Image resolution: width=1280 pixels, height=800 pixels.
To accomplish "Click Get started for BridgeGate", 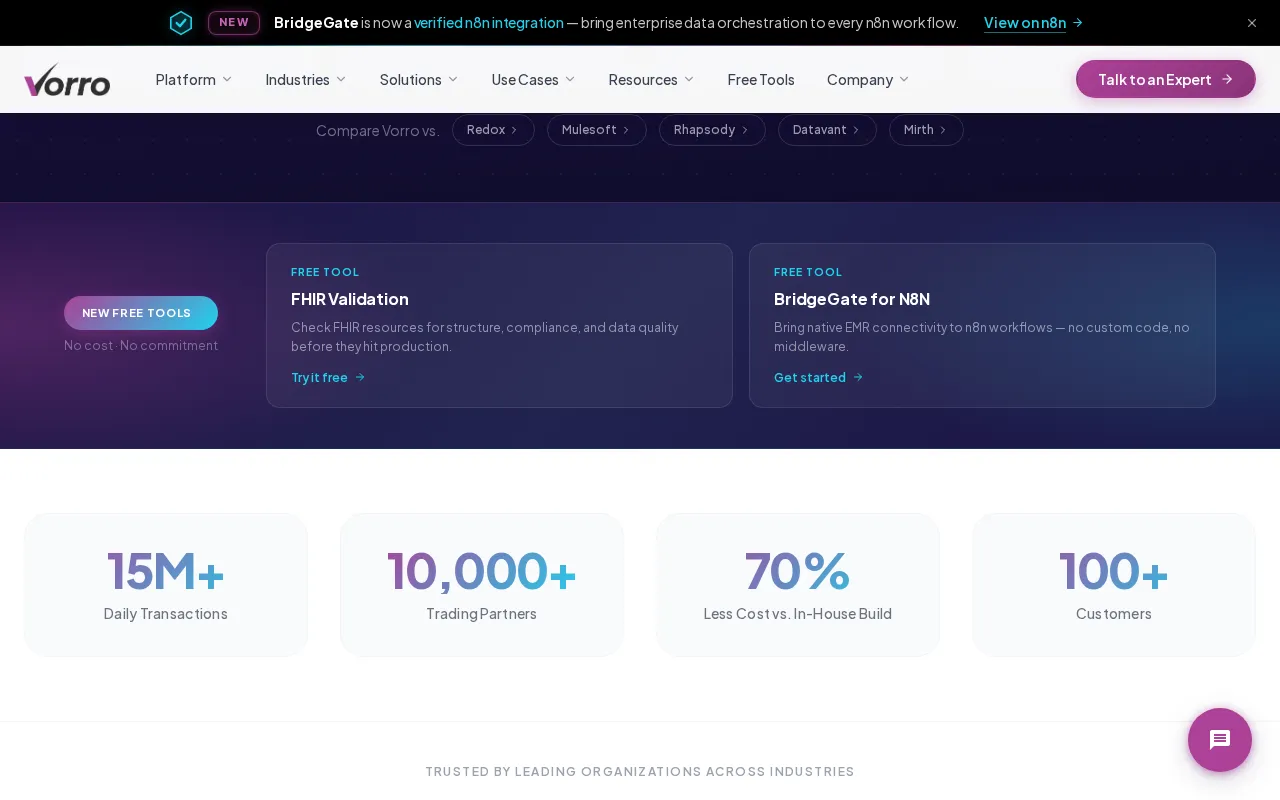I will pyautogui.click(x=818, y=378).
